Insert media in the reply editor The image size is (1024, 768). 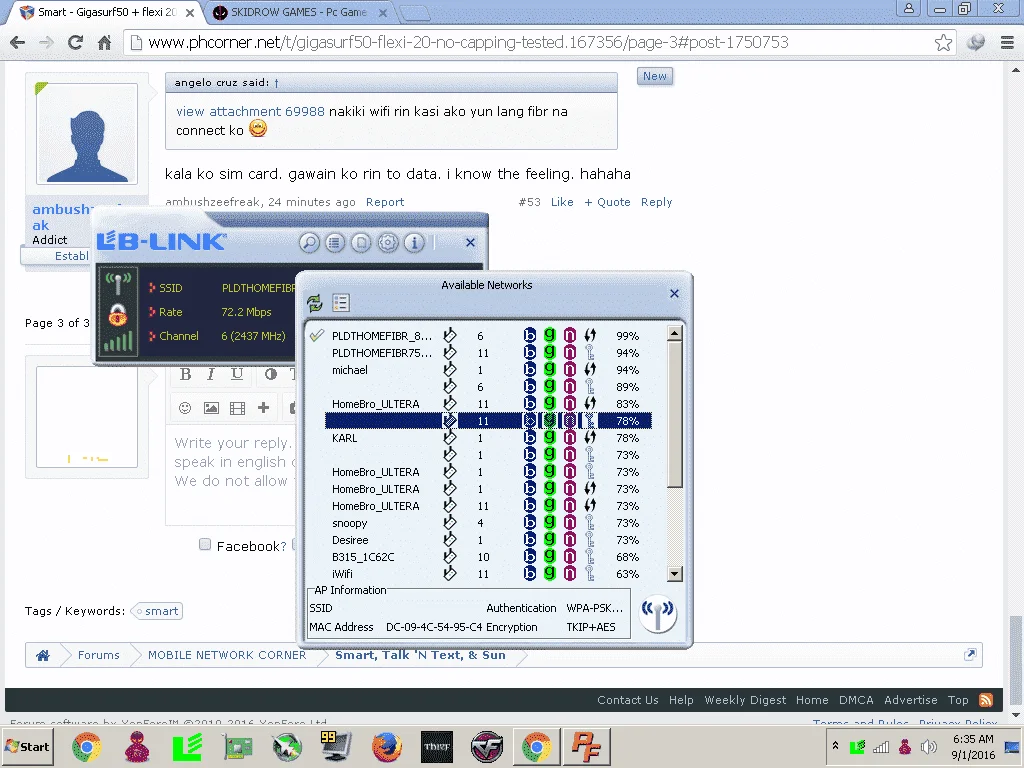(237, 408)
